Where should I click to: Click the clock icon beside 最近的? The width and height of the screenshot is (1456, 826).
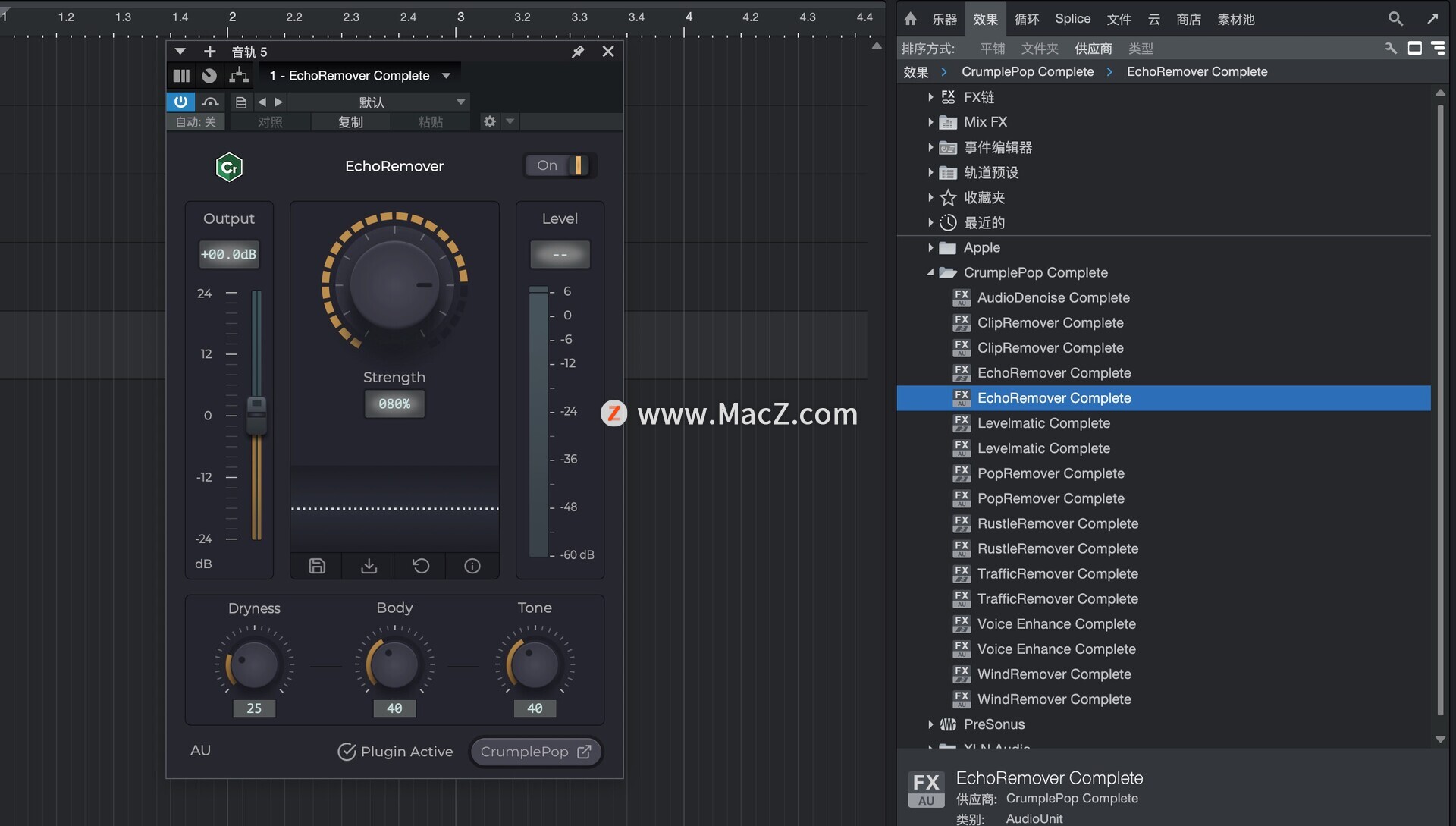pyautogui.click(x=948, y=223)
